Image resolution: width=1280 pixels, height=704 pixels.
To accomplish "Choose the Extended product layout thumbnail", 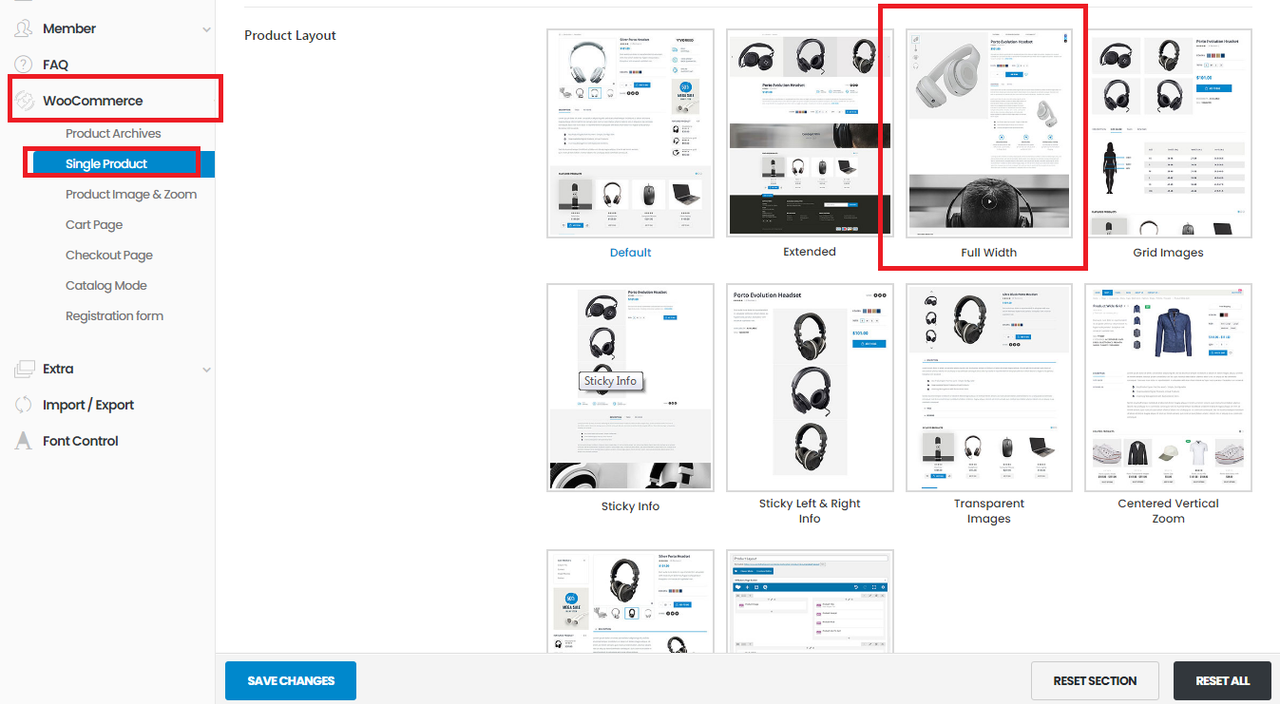I will click(809, 133).
